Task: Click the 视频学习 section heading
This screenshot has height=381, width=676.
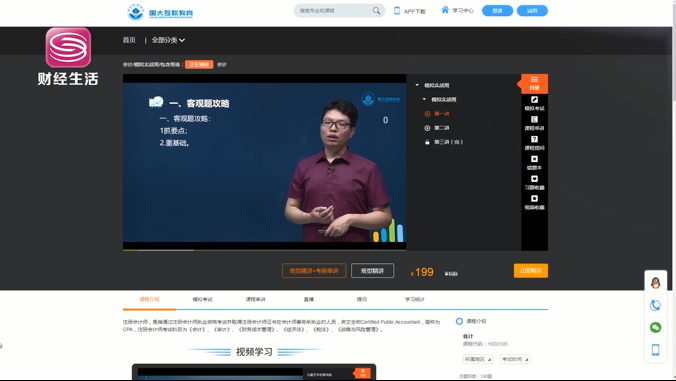Action: (x=254, y=352)
